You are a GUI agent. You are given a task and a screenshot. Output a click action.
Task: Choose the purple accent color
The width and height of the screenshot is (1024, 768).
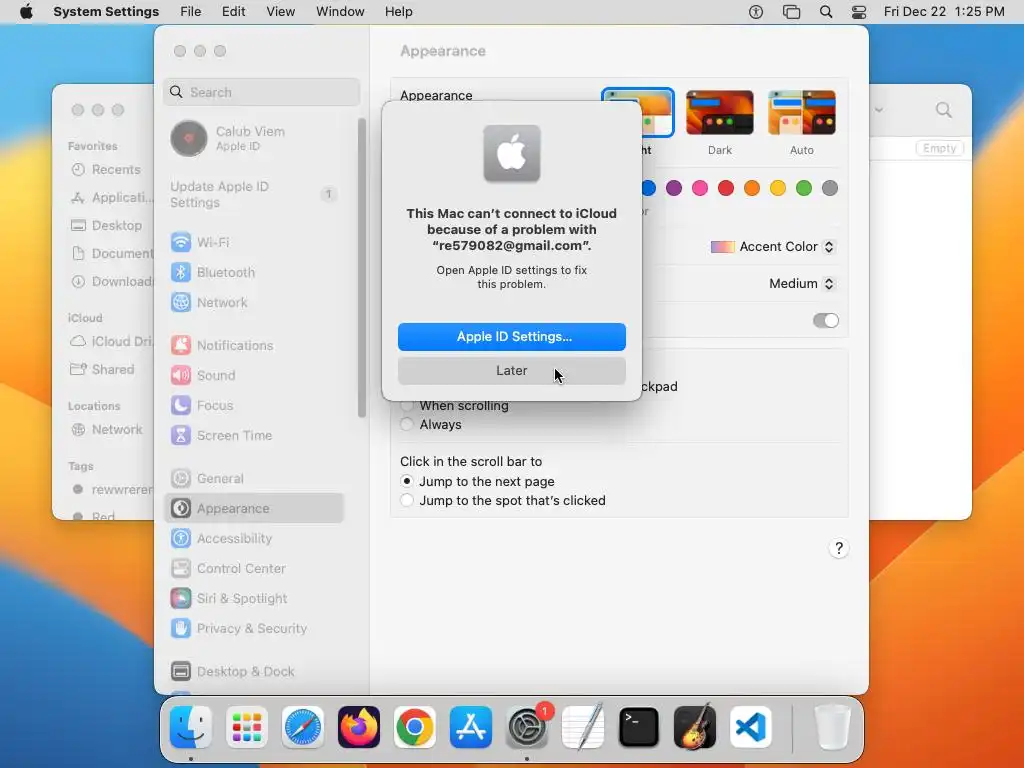[674, 188]
